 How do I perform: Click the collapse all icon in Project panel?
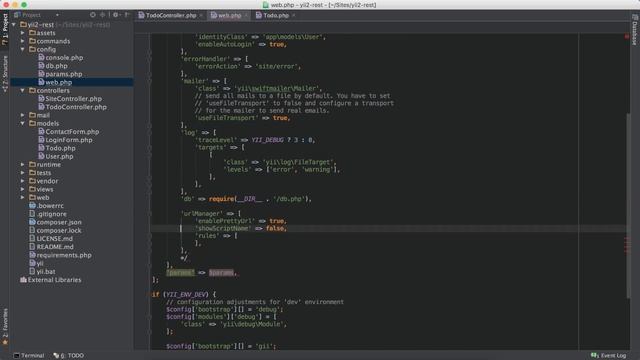102,15
